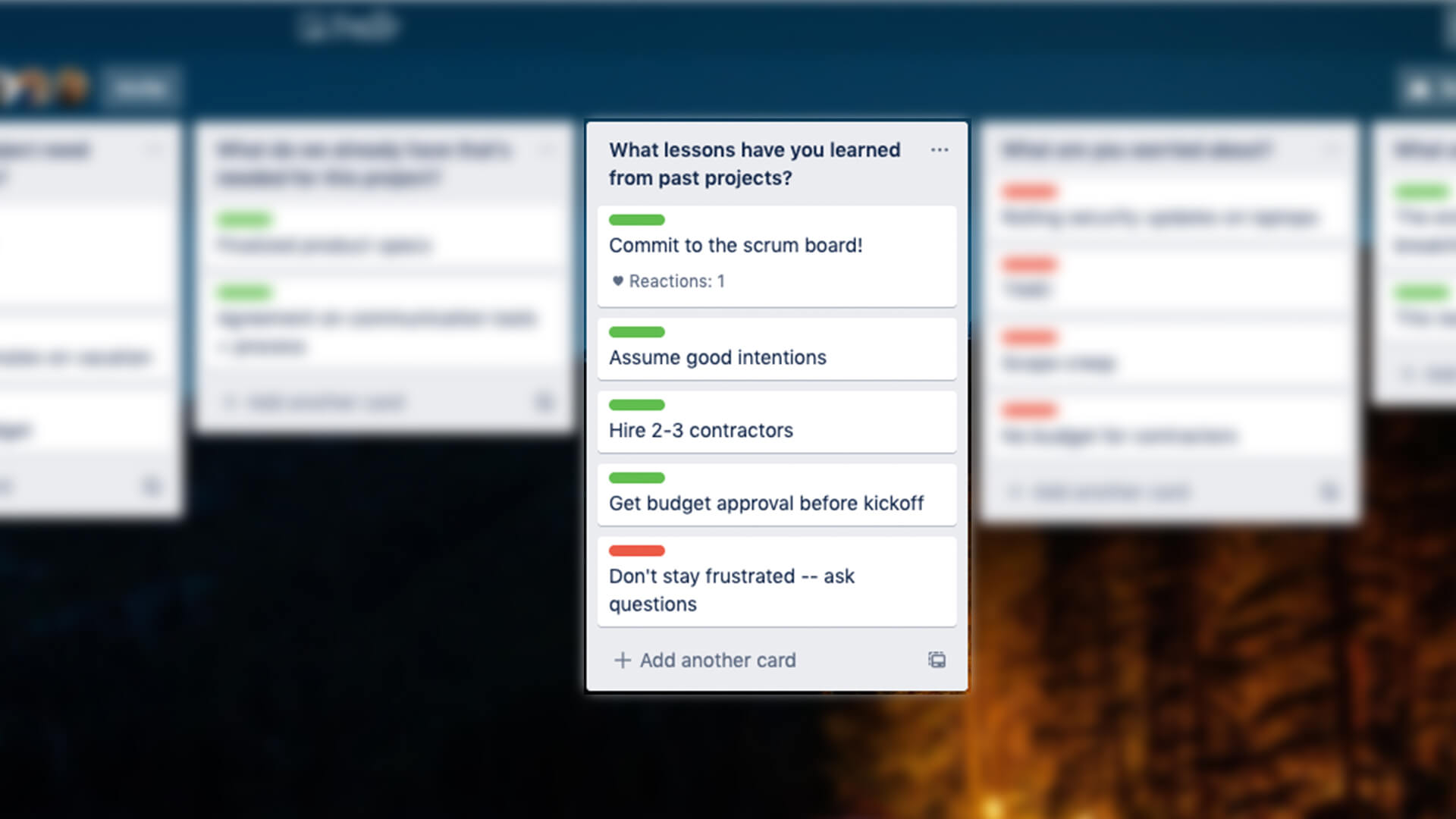Click 'Reactions: 1' to expand reactions
This screenshot has height=819, width=1456.
[667, 281]
